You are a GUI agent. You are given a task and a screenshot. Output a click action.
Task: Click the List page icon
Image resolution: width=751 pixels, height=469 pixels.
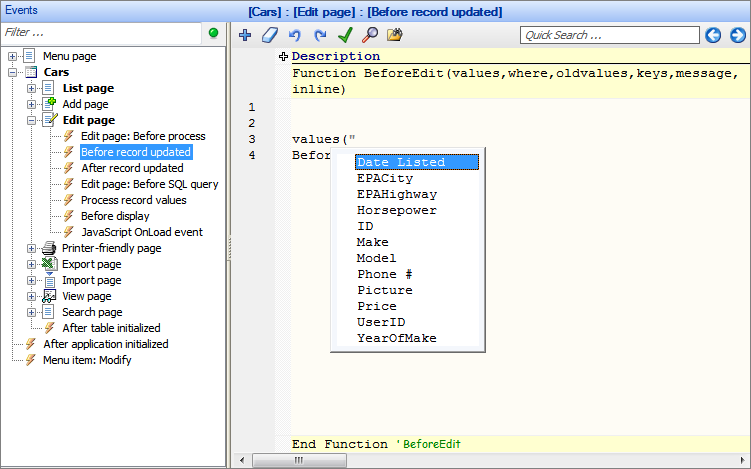pyautogui.click(x=48, y=88)
